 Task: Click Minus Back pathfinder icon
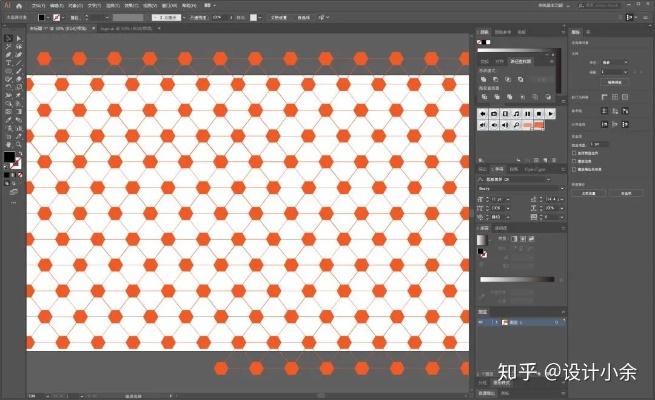(548, 97)
